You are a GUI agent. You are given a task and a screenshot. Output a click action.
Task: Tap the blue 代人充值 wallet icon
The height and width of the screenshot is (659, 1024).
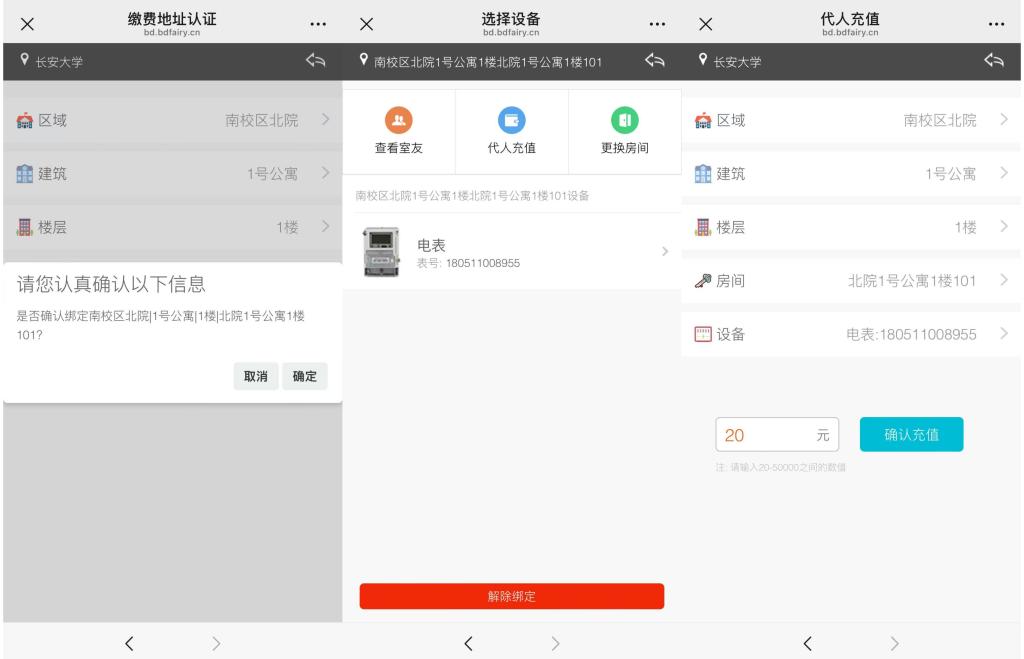click(x=511, y=121)
